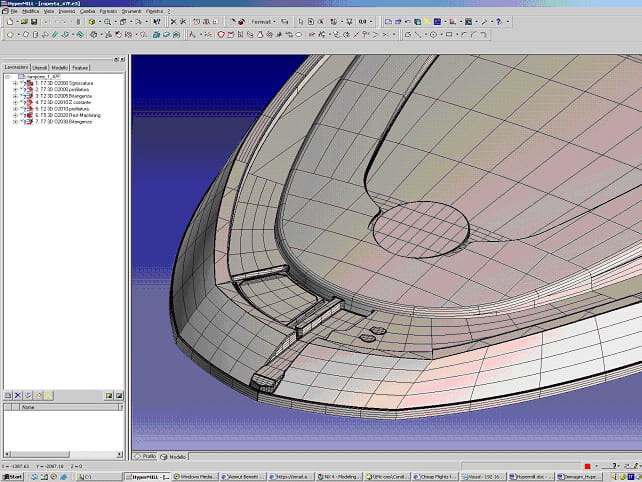Open the Vista menu

pyautogui.click(x=49, y=11)
